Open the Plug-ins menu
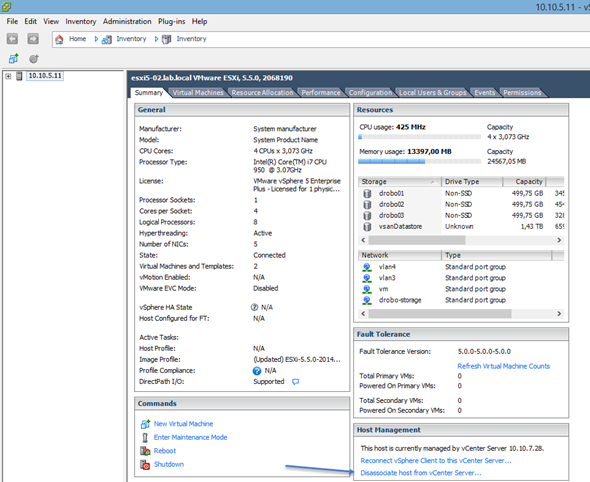590x482 pixels. tap(172, 21)
